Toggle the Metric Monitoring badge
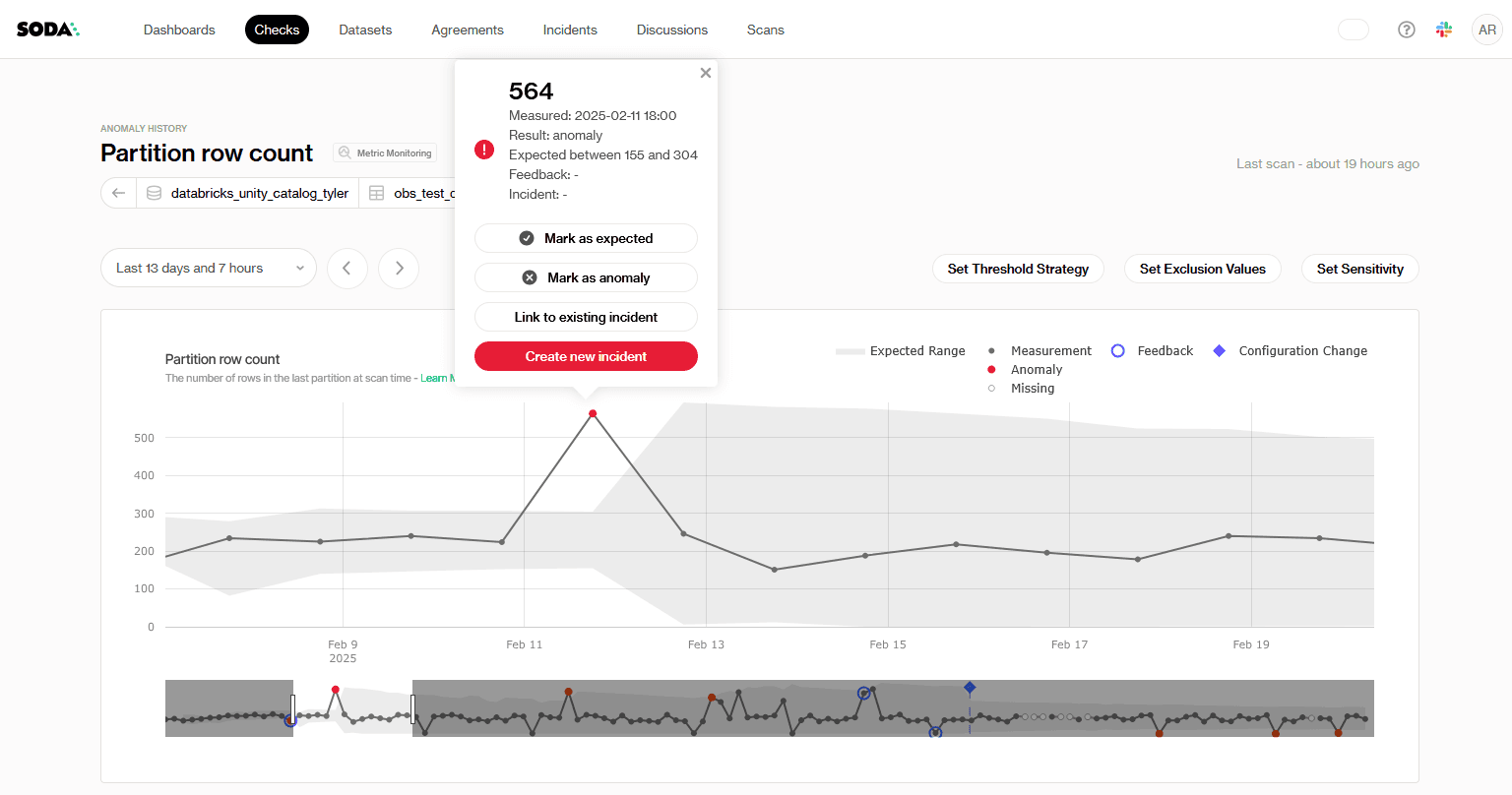The height and width of the screenshot is (795, 1512). [385, 152]
